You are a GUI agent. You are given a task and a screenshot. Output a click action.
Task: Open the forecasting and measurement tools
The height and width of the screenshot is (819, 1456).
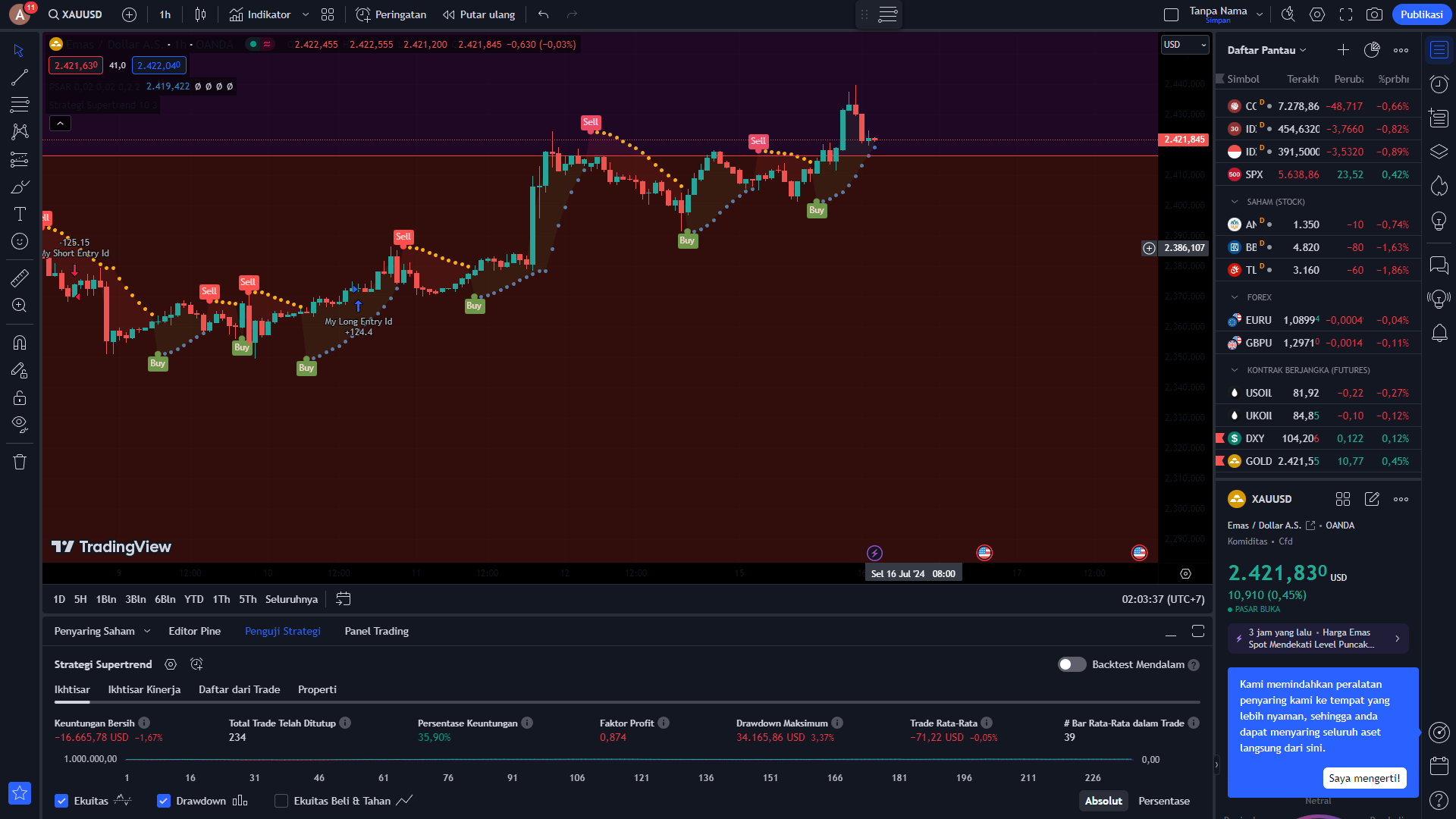tap(20, 159)
